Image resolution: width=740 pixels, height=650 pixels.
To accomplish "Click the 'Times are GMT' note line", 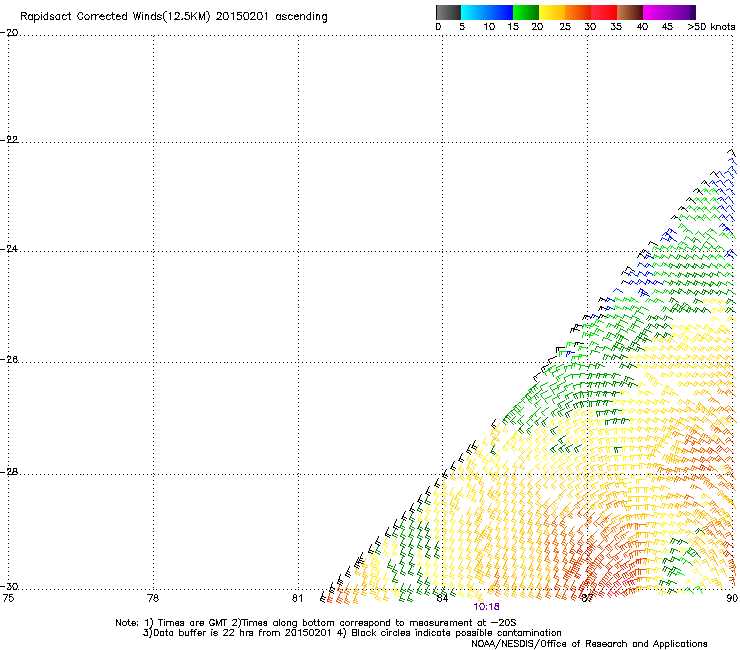I will point(316,623).
